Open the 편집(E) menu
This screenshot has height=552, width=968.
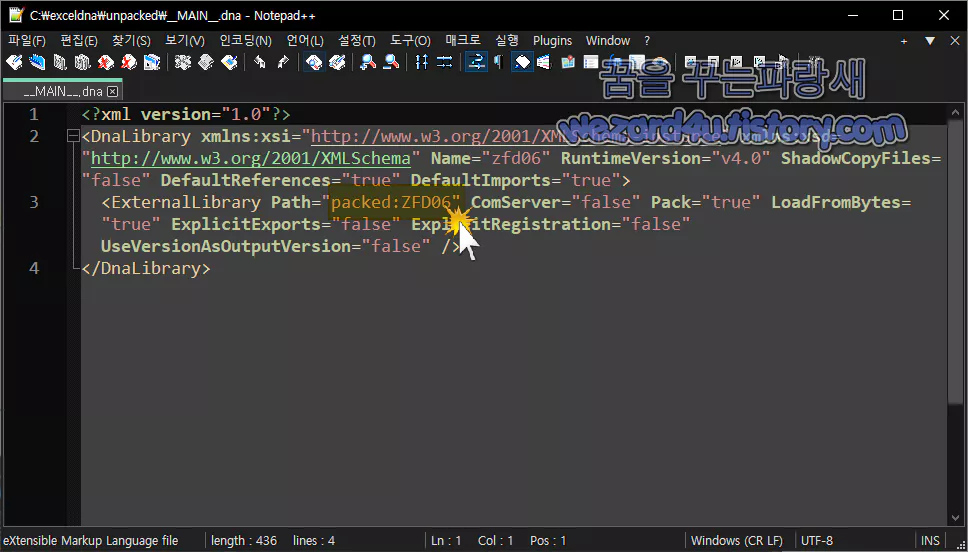click(x=79, y=41)
